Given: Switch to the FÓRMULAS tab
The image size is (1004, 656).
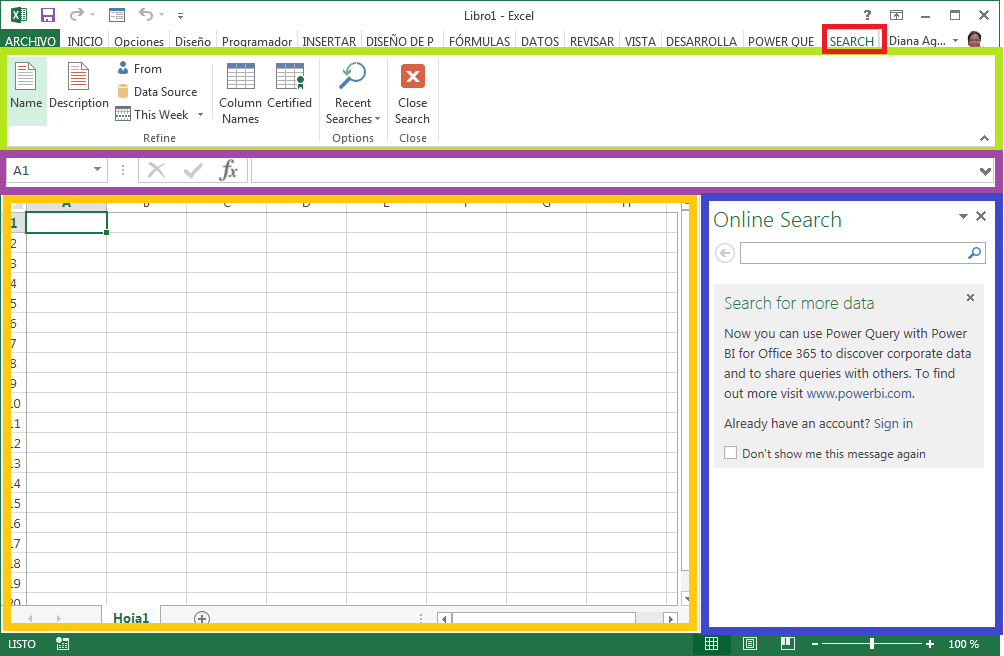Looking at the screenshot, I should coord(480,41).
